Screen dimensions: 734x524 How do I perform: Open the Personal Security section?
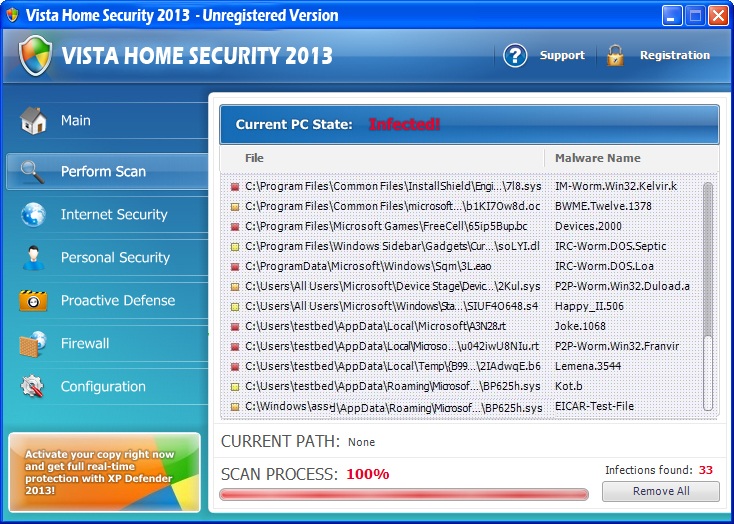coord(107,258)
